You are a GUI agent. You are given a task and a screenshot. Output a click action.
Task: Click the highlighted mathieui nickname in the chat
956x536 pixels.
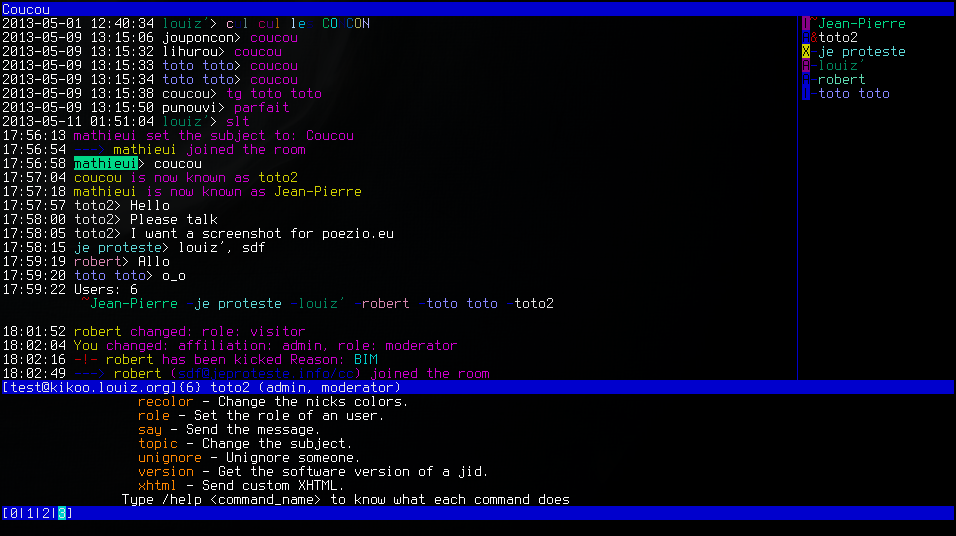tap(105, 163)
